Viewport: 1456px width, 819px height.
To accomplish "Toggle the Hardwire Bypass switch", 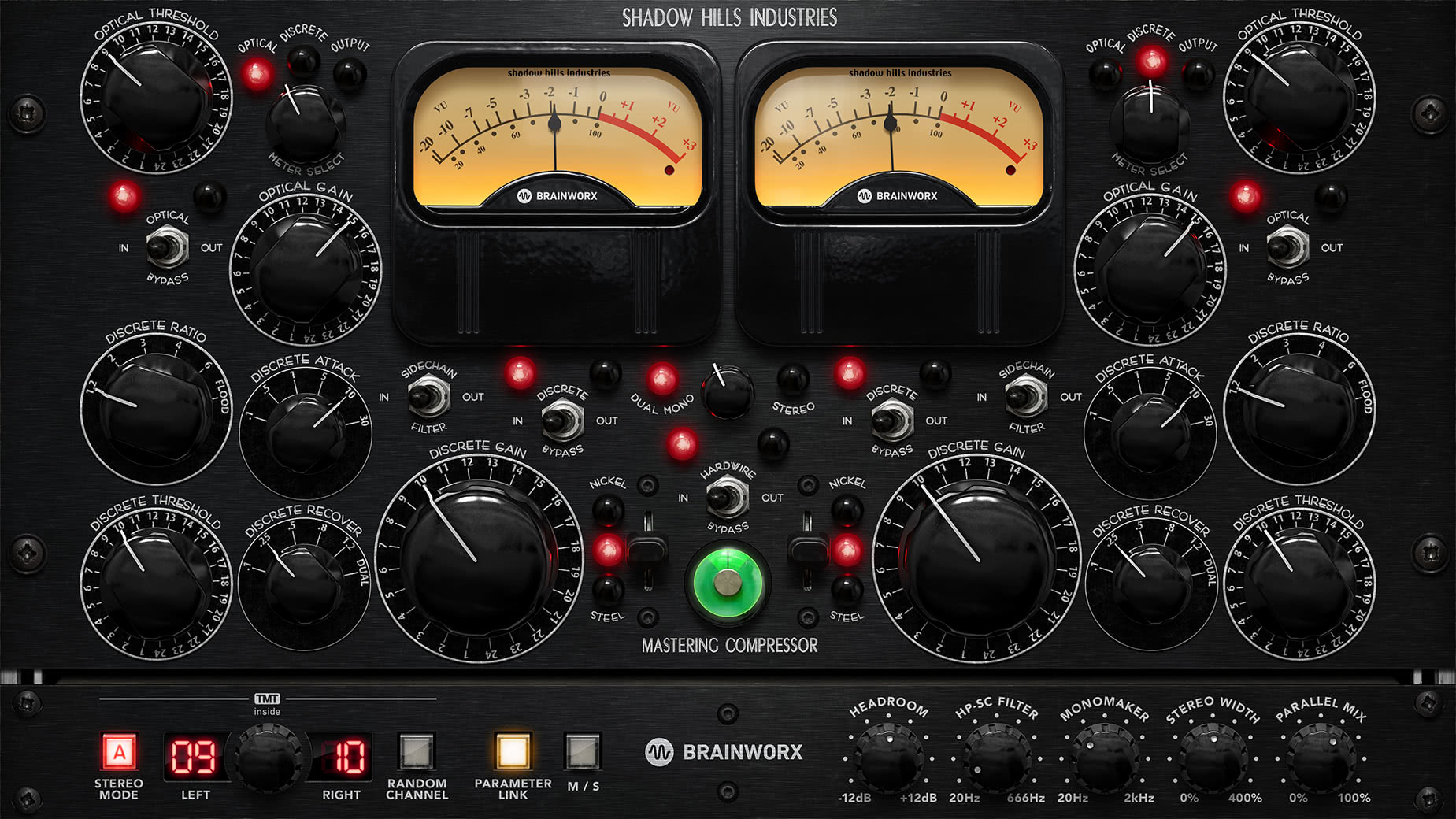I will point(728,498).
